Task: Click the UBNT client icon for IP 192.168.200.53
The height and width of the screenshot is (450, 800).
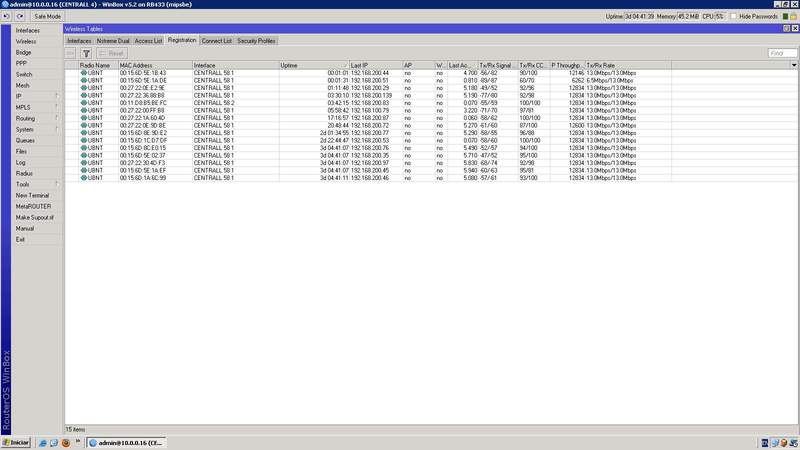Action: 84,140
